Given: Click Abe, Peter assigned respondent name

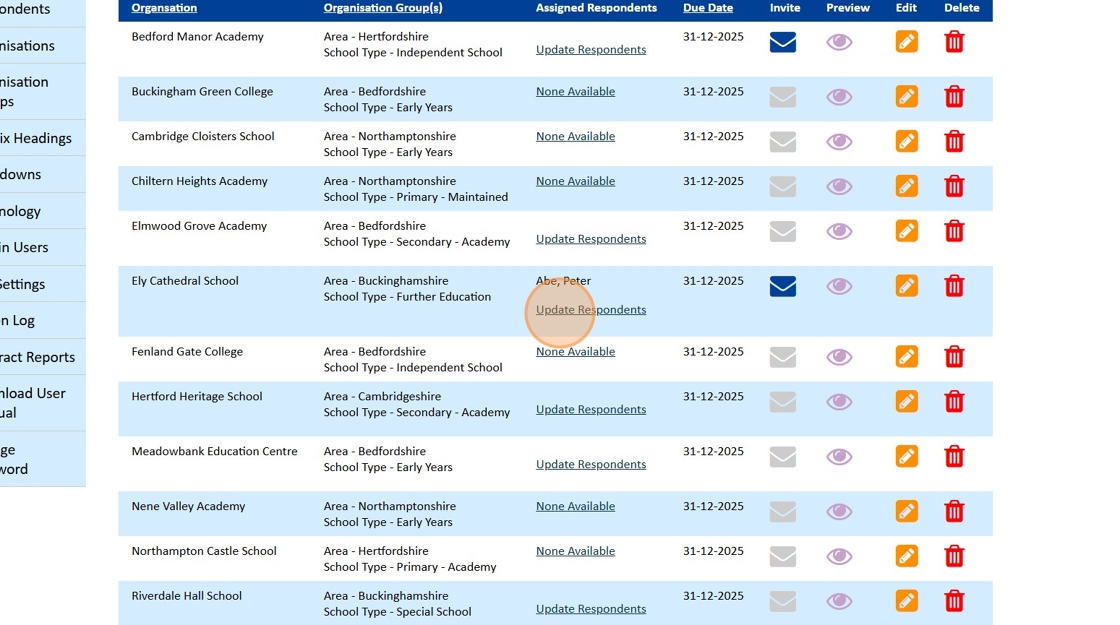Looking at the screenshot, I should 564,281.
